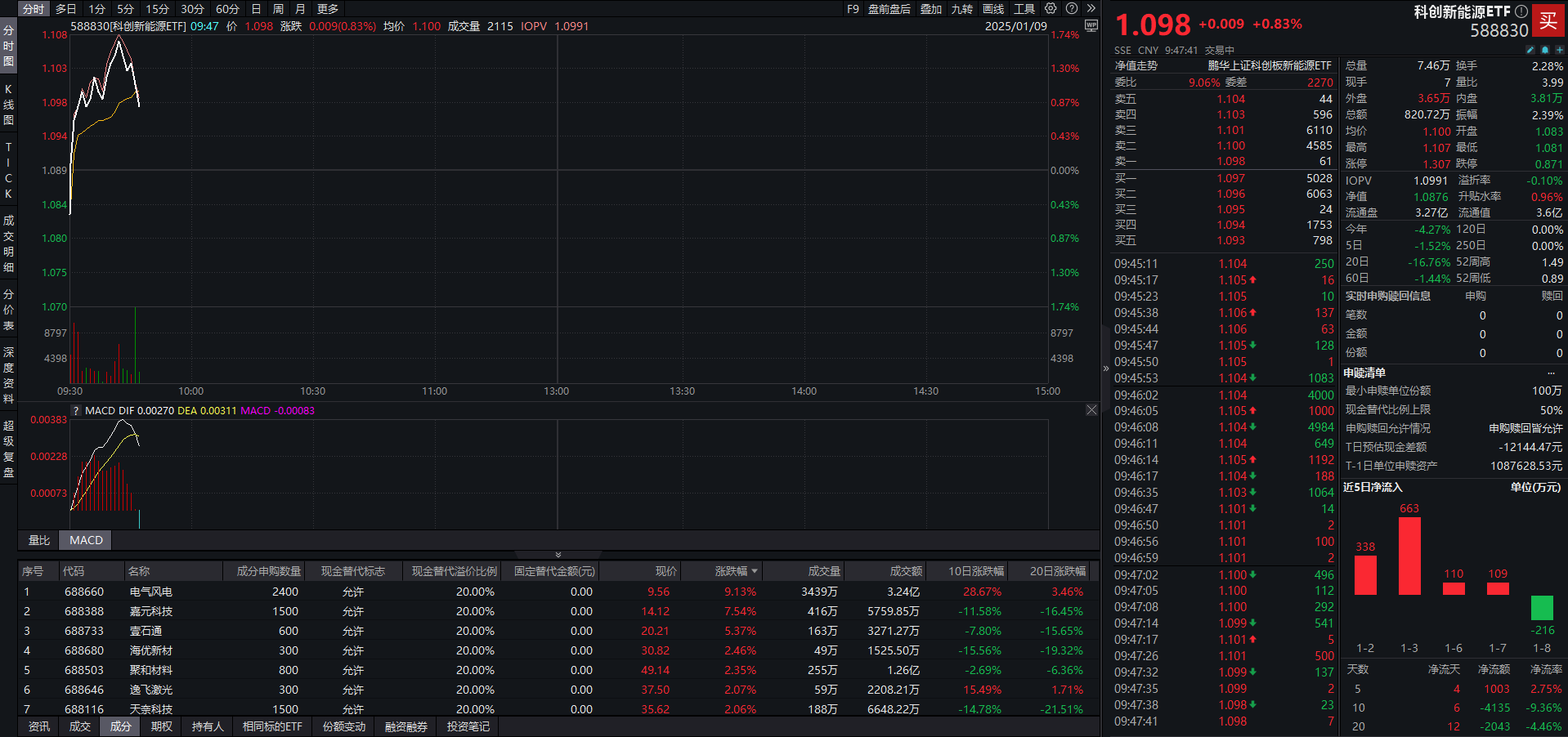1568x737 pixels.
Task: Add stock to watchlist plus icon
Action: tap(1559, 50)
